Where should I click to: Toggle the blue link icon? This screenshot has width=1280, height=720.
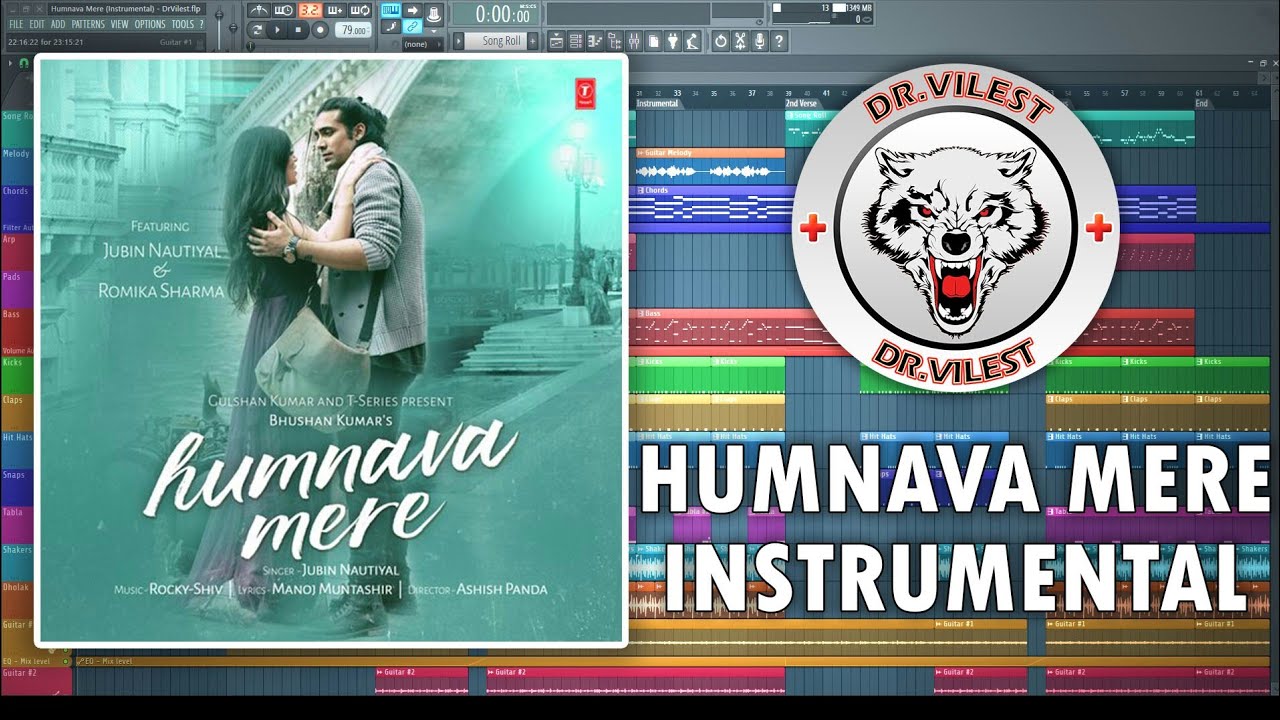[x=412, y=26]
